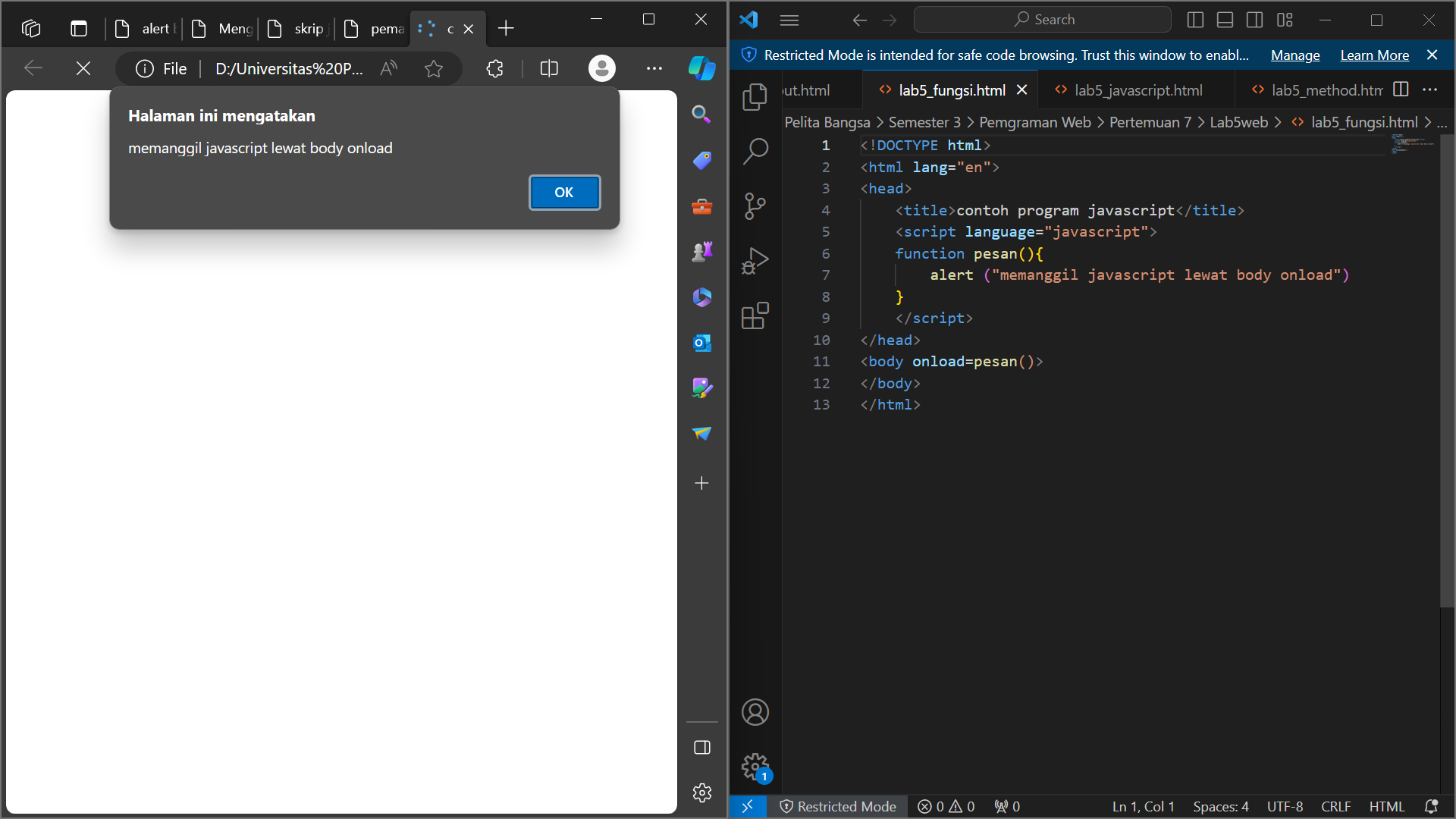Toggle the Secondary Side Bar

[x=1255, y=19]
